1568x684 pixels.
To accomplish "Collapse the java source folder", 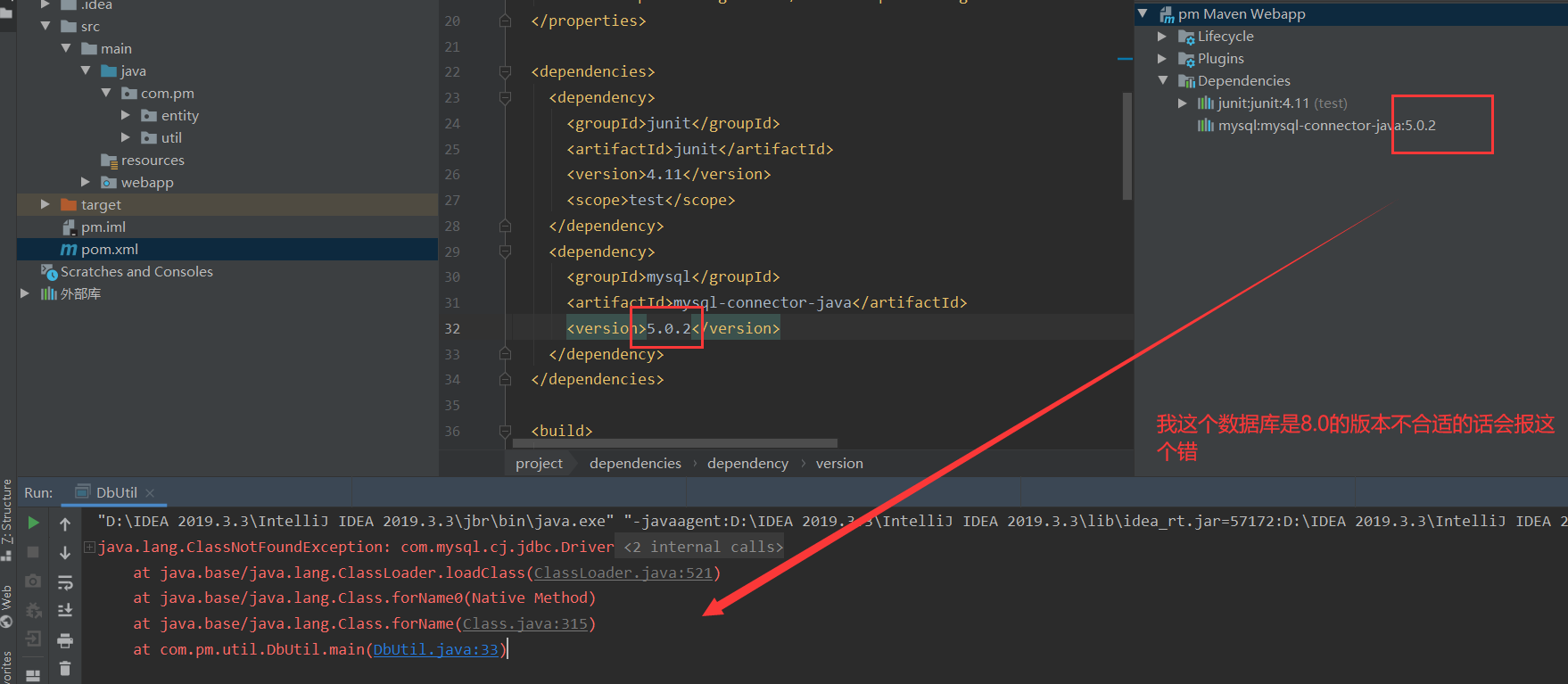I will coord(86,70).
